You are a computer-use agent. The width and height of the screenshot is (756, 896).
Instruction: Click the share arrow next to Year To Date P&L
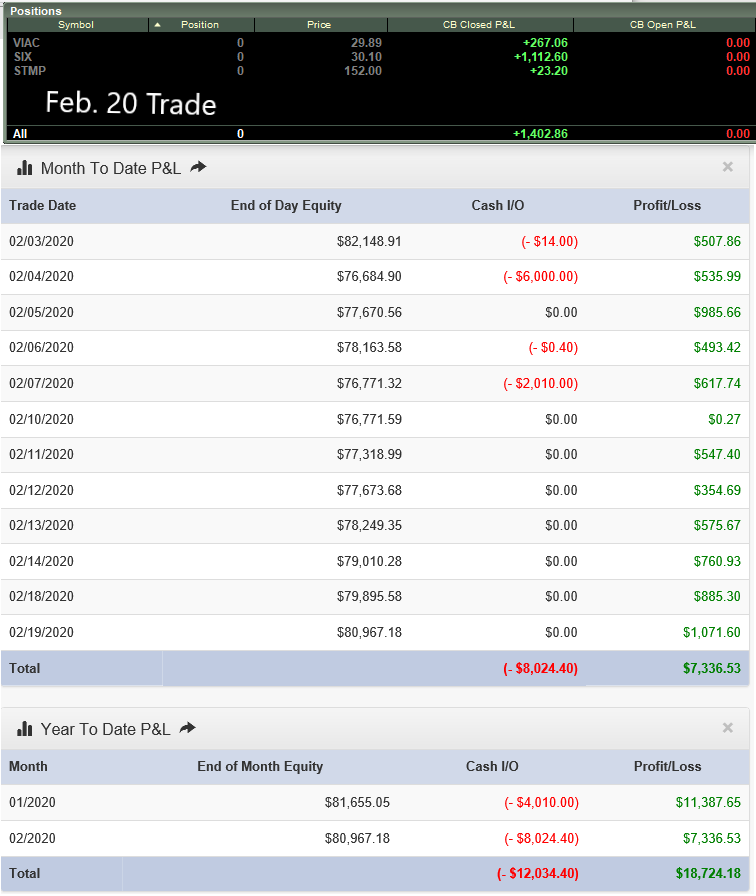point(187,728)
